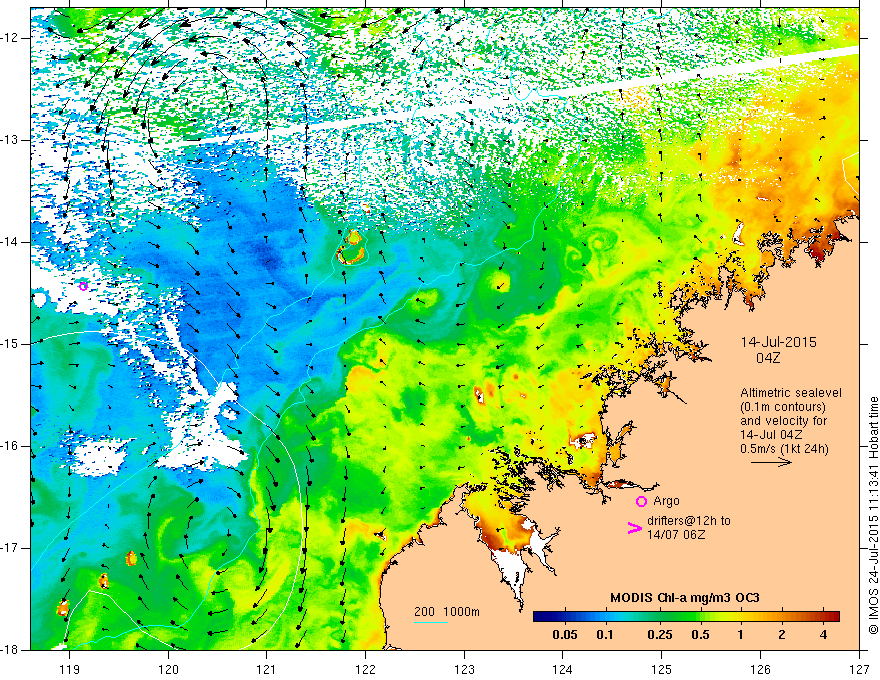Click the colorbar value '0.25'

click(659, 635)
